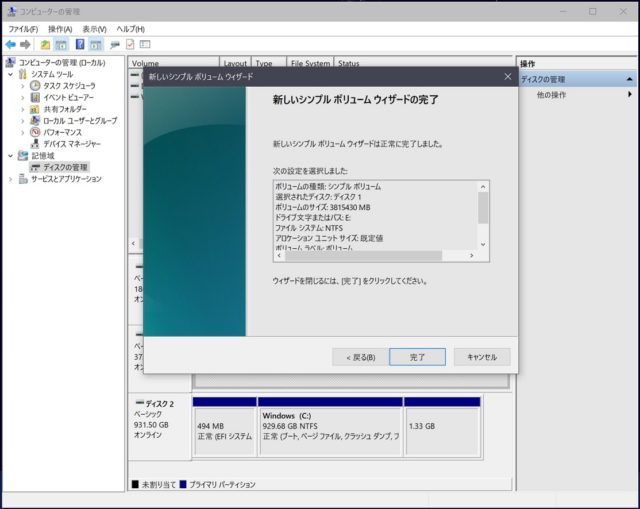Expand the サービスとアプリケーション arrow
Screen dimensions: 640x509
[x=11, y=179]
